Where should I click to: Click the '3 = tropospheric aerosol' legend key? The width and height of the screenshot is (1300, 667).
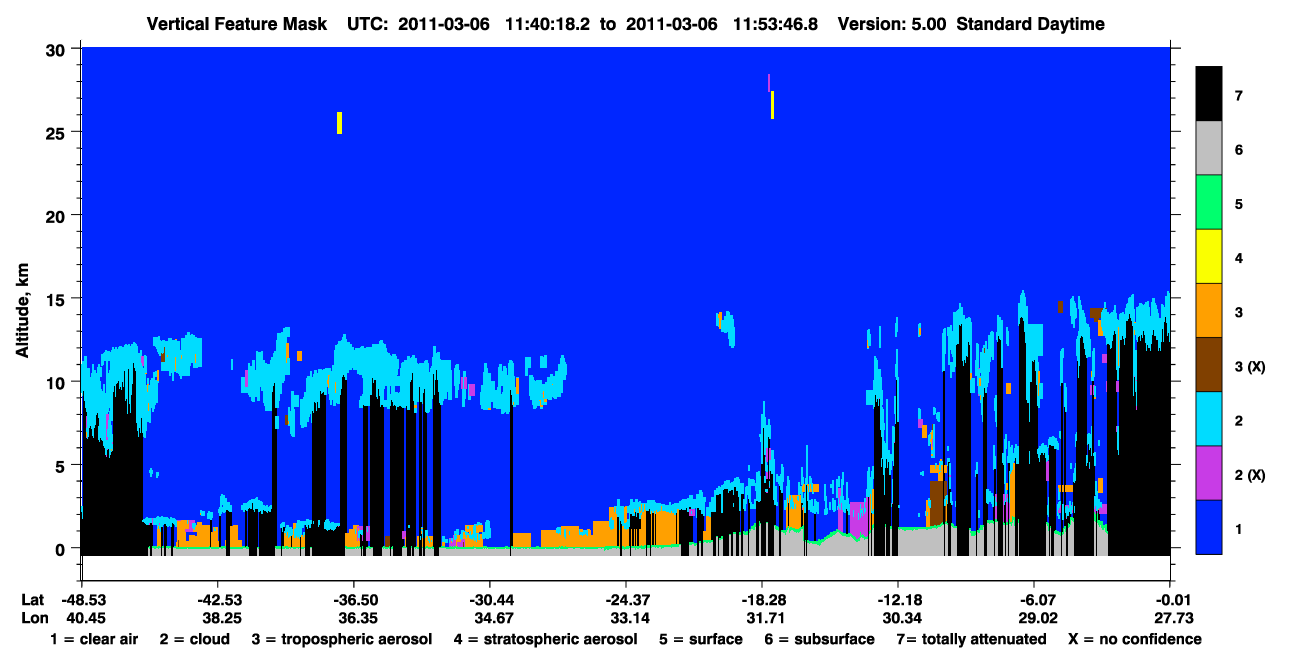(x=342, y=639)
